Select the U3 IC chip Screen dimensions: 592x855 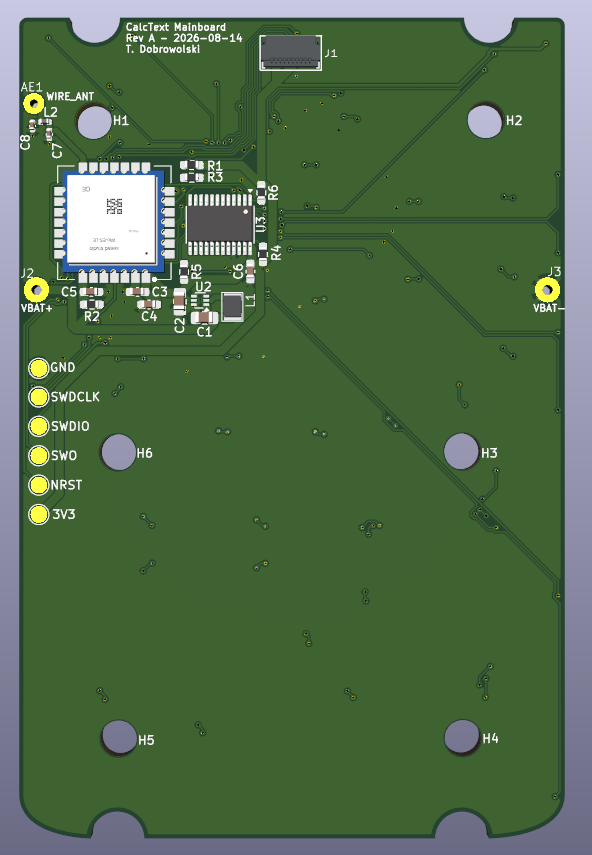click(220, 224)
